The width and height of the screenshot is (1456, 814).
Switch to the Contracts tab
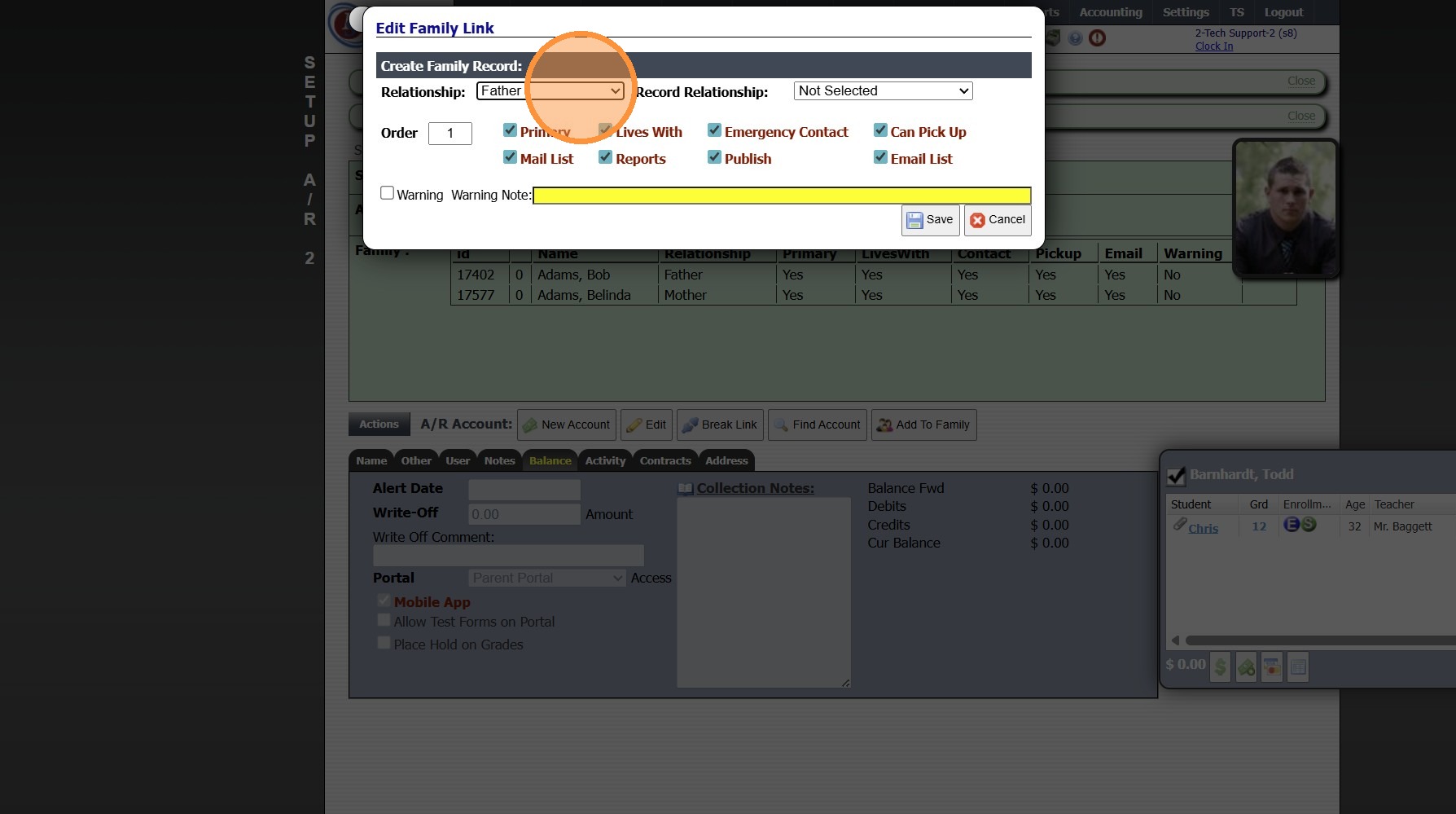(x=665, y=461)
